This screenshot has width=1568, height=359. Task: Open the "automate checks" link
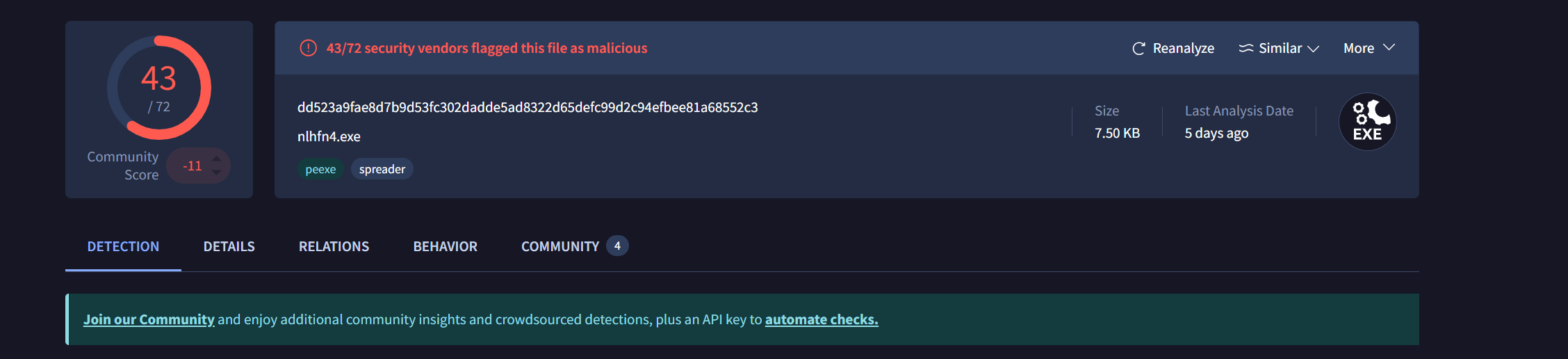(822, 319)
